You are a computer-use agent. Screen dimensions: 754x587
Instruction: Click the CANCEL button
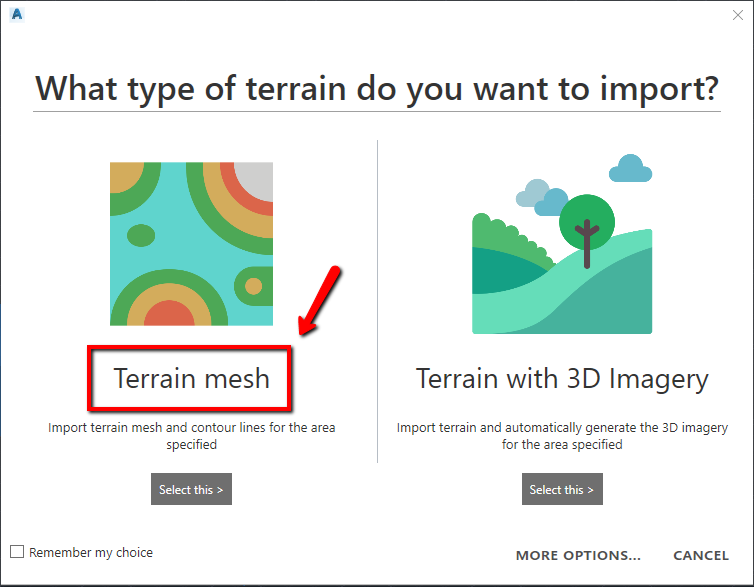[x=701, y=555]
